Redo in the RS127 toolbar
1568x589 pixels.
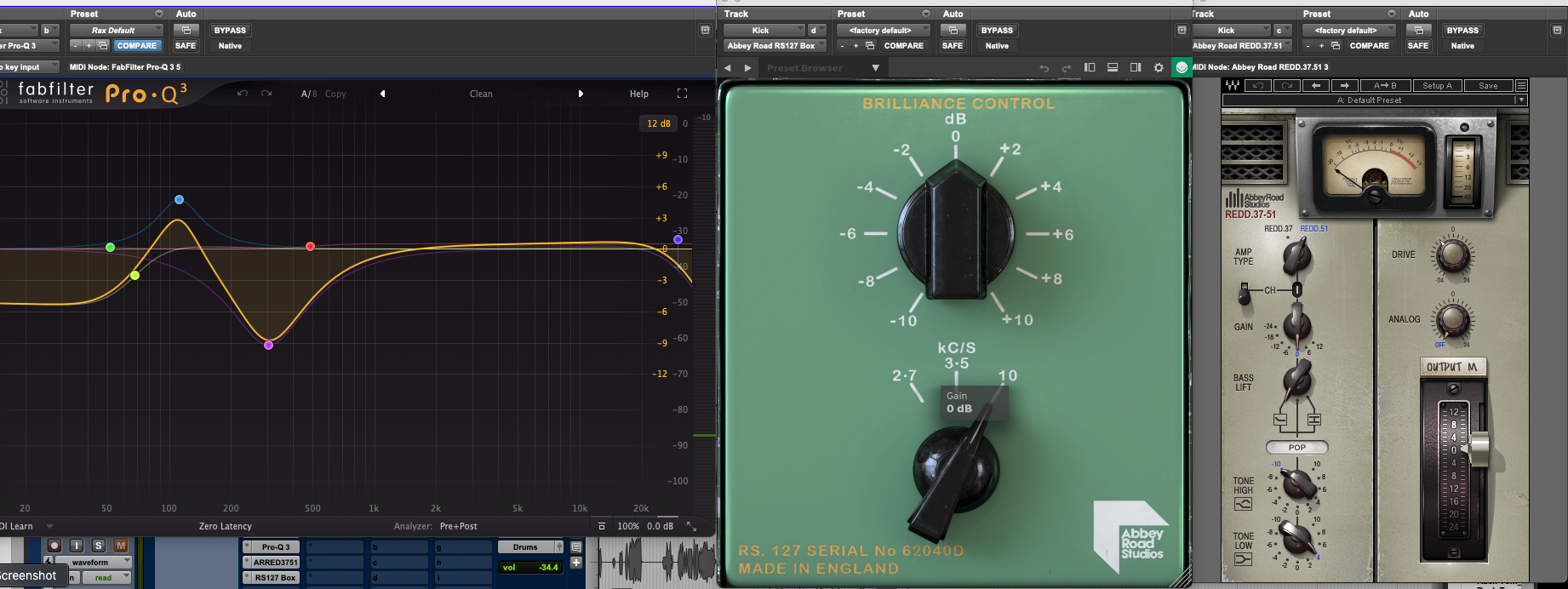point(1066,67)
